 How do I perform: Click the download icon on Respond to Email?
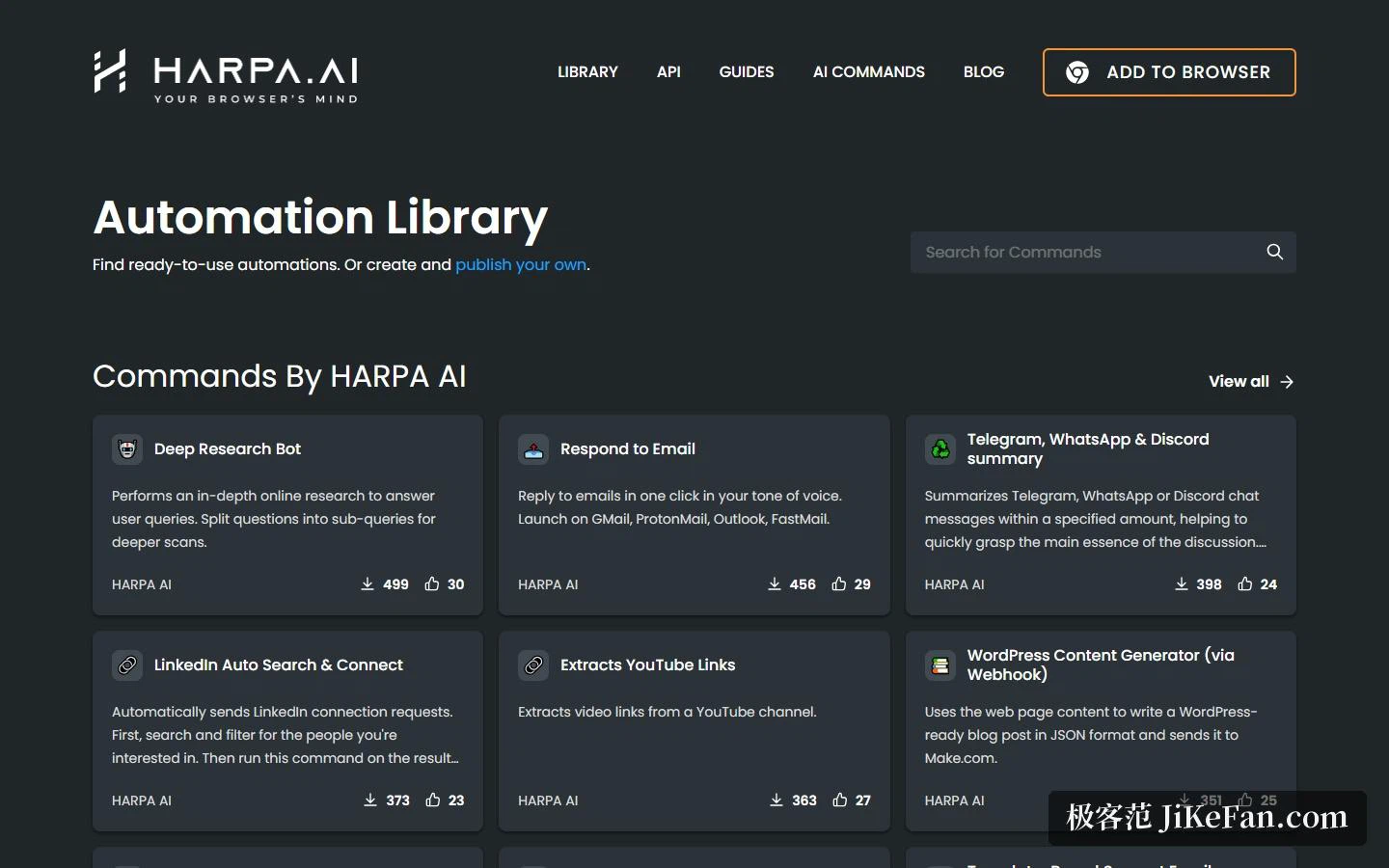[x=775, y=584]
